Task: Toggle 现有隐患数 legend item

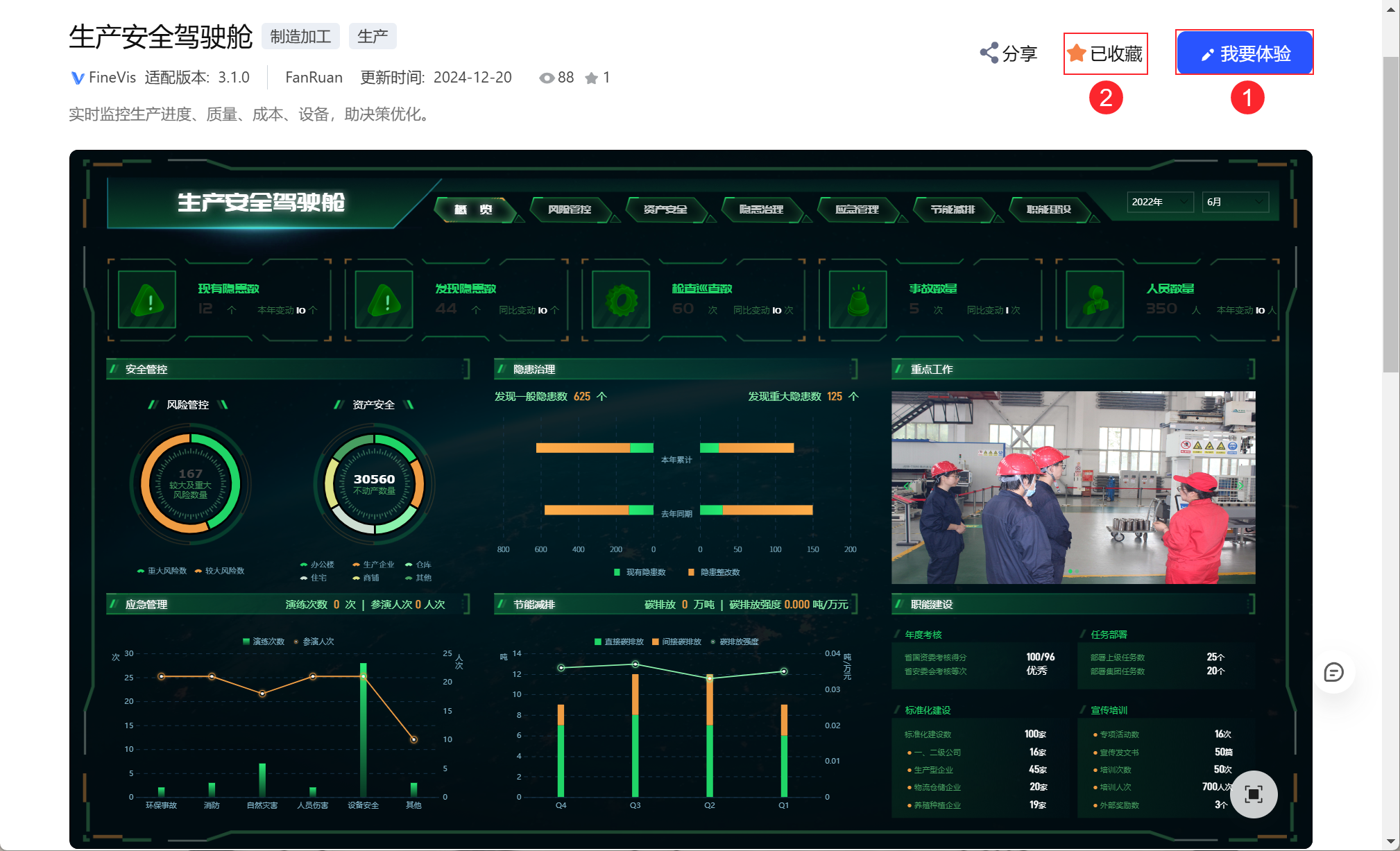Action: click(640, 572)
